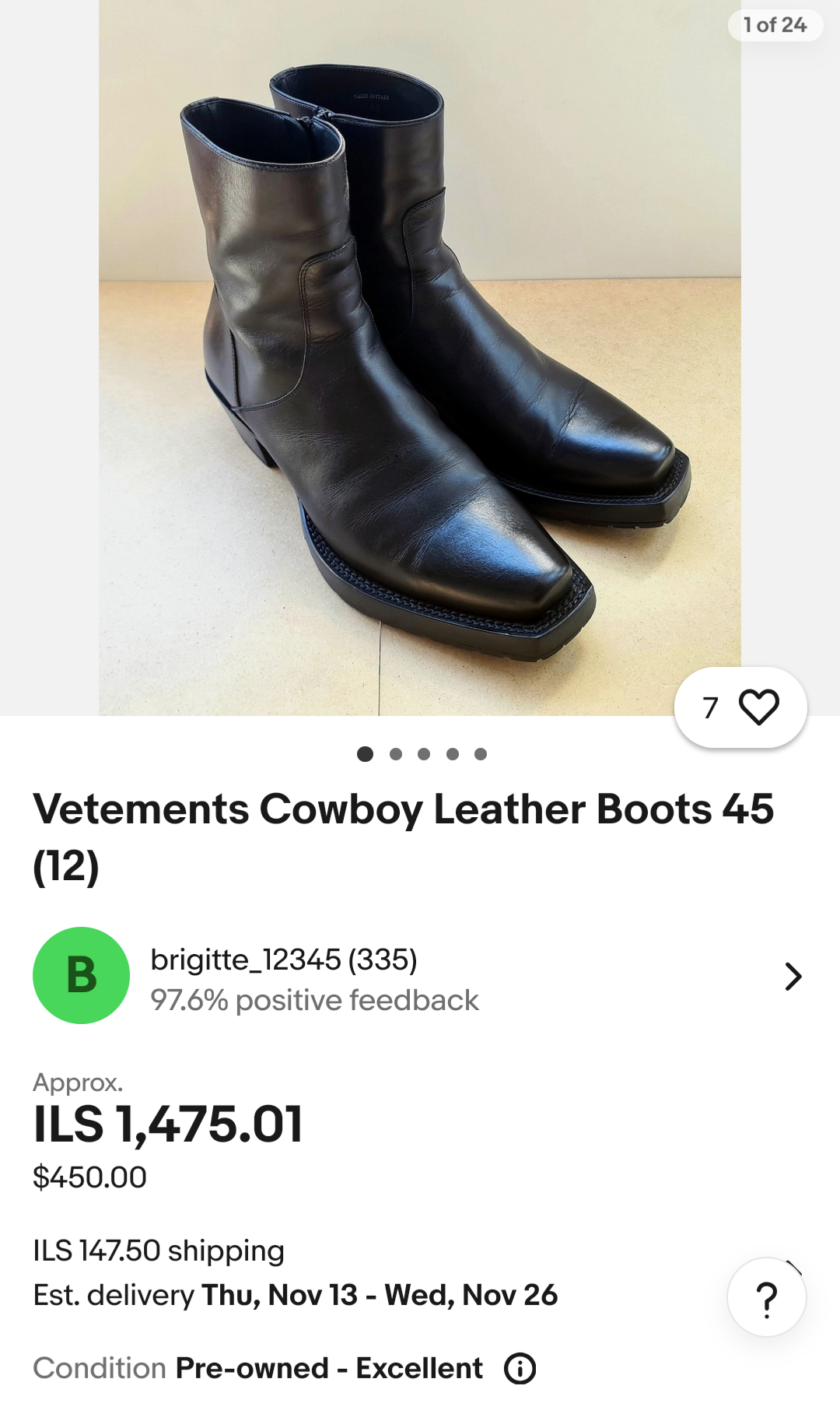The width and height of the screenshot is (840, 1428).
Task: Tap the ILS 1,475.01 approximate price
Action: [x=168, y=1125]
